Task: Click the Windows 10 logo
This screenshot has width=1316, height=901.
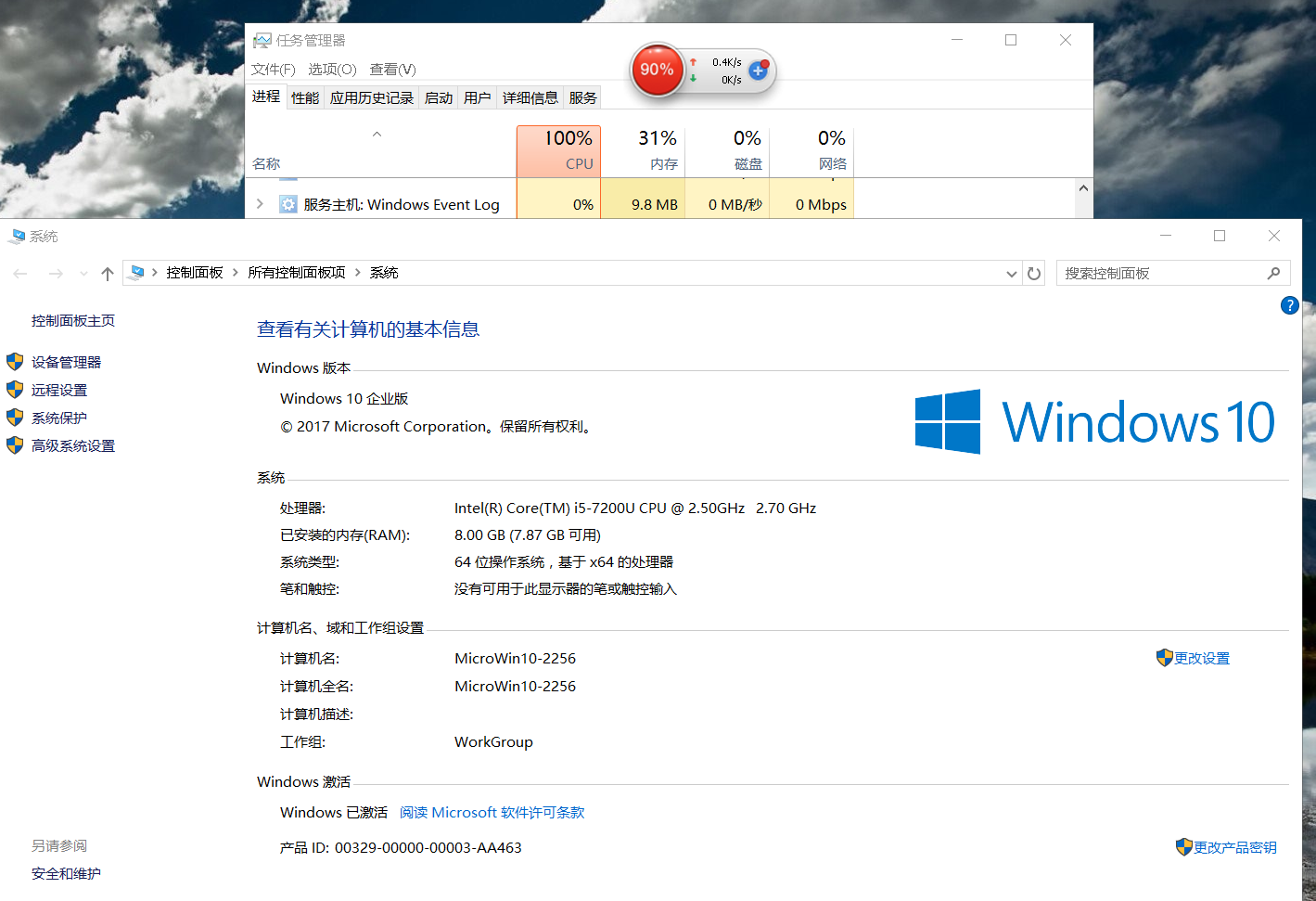Action: point(1095,422)
